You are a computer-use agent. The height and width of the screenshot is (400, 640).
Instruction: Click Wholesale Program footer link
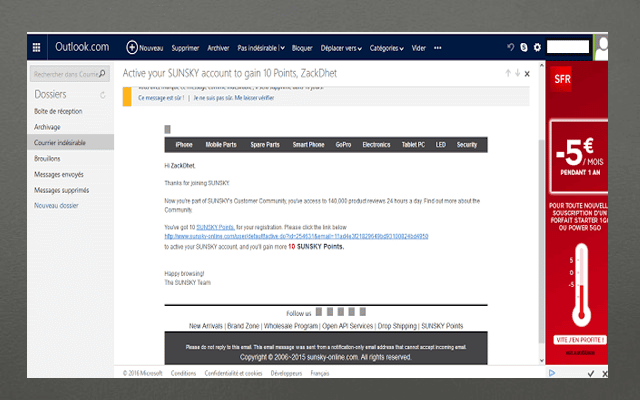(291, 326)
